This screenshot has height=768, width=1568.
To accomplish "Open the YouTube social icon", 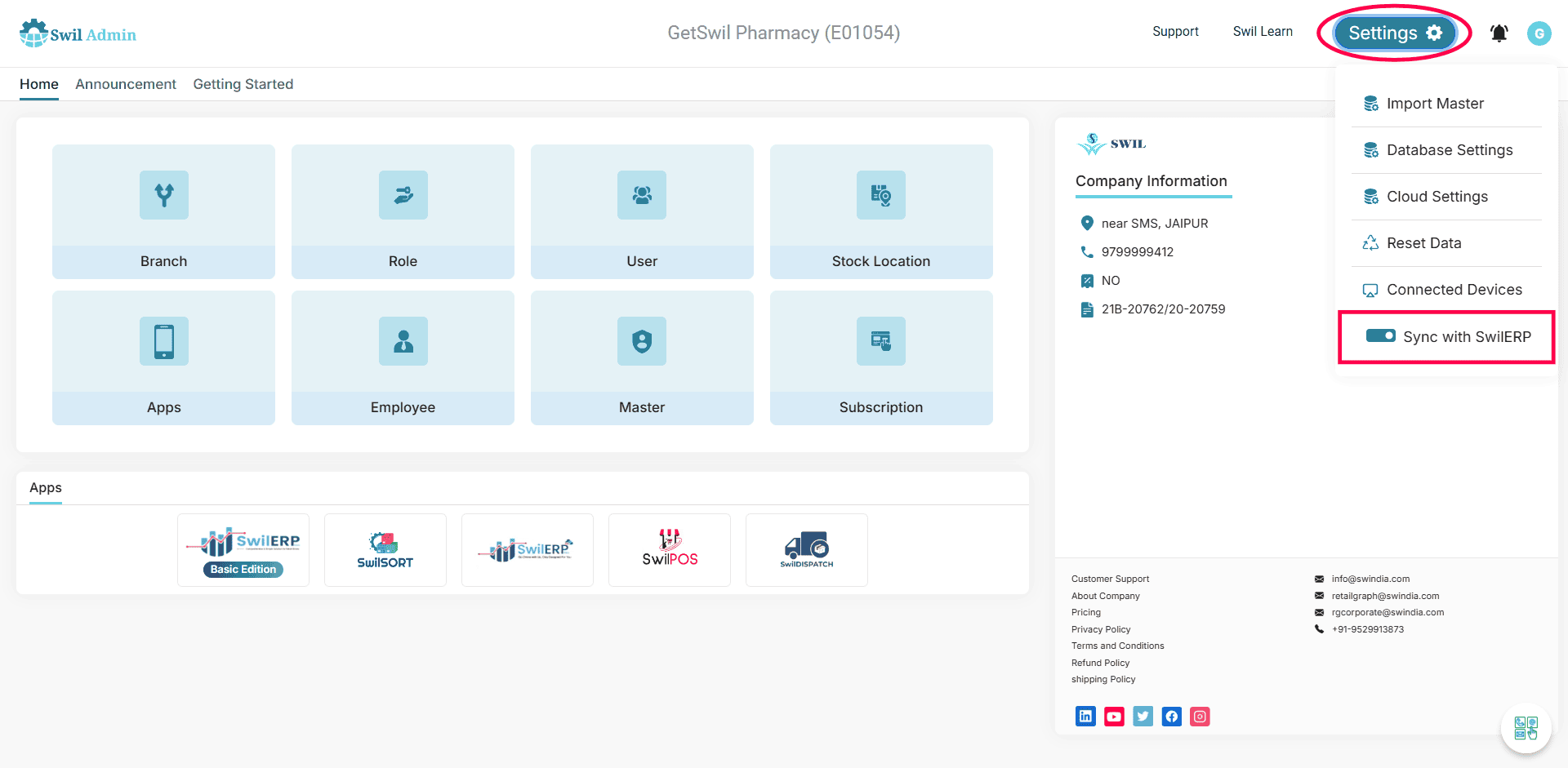I will tap(1114, 717).
